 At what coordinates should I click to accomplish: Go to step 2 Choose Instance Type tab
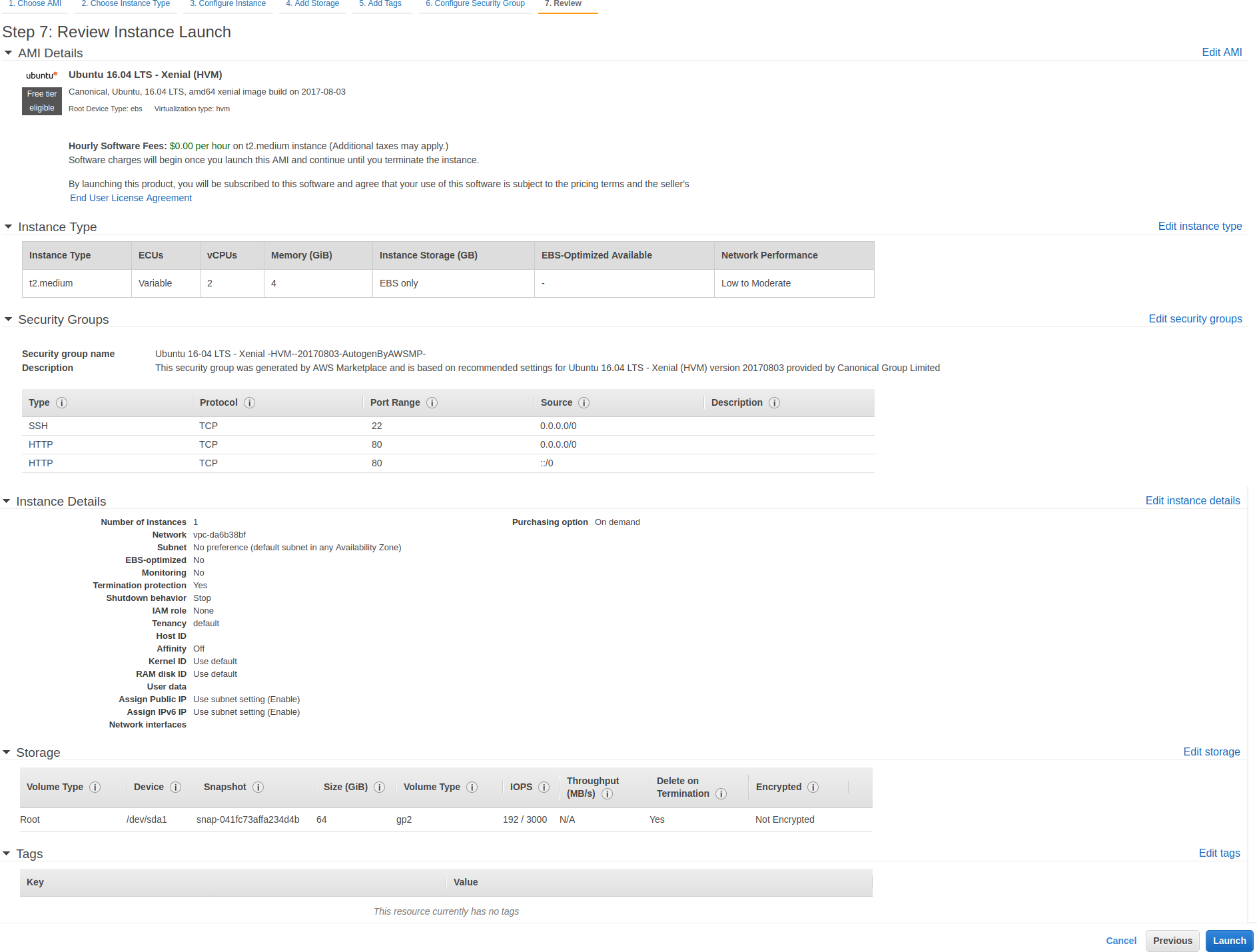point(125,4)
